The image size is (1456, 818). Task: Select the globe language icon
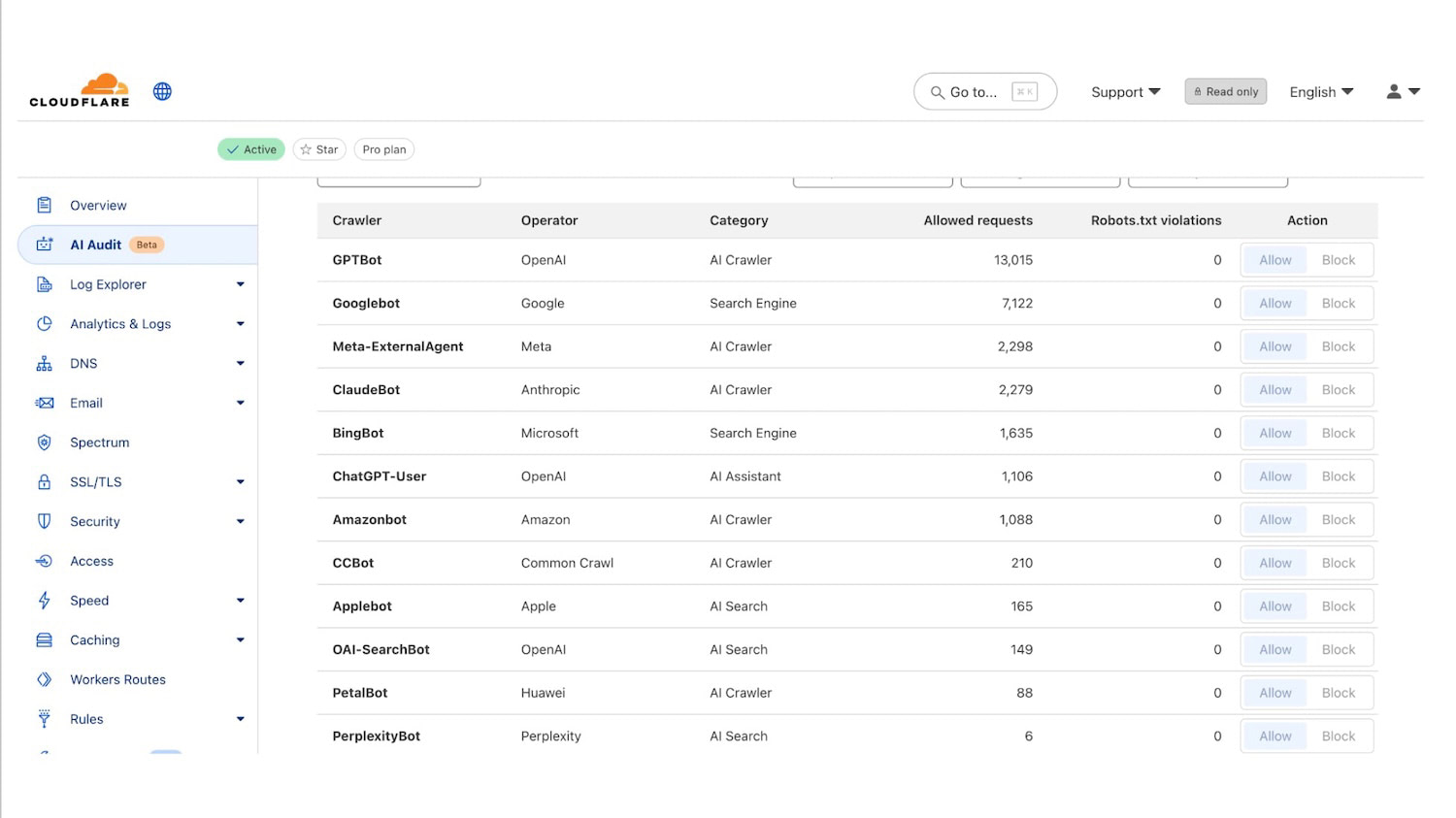tap(162, 90)
